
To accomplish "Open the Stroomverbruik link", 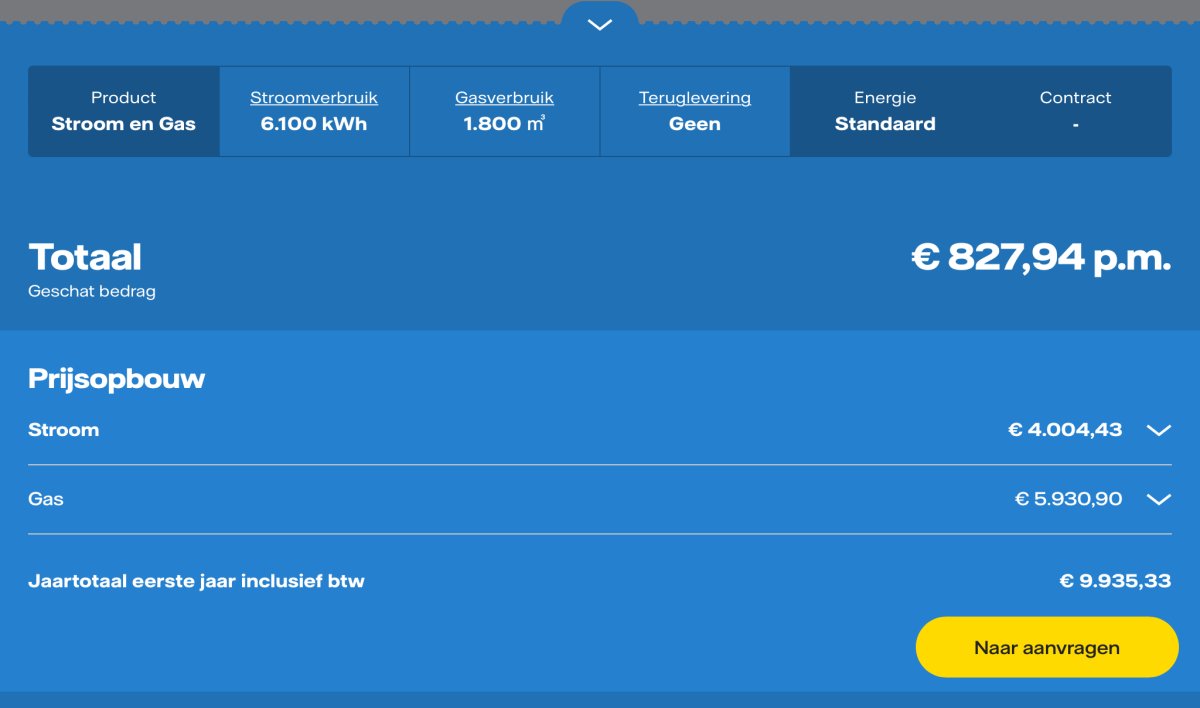I will tap(314, 98).
